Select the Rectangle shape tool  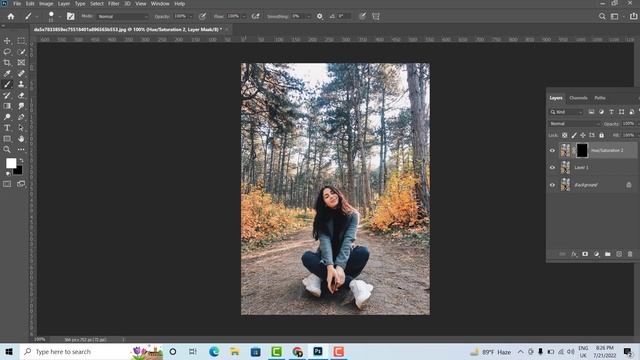[7, 139]
